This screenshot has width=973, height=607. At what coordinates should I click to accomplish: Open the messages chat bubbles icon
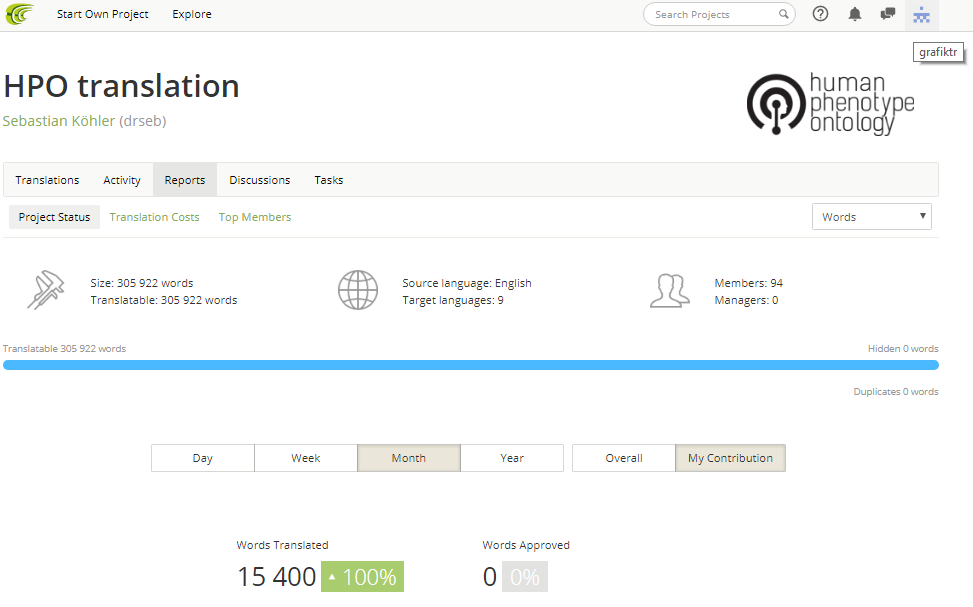[888, 14]
